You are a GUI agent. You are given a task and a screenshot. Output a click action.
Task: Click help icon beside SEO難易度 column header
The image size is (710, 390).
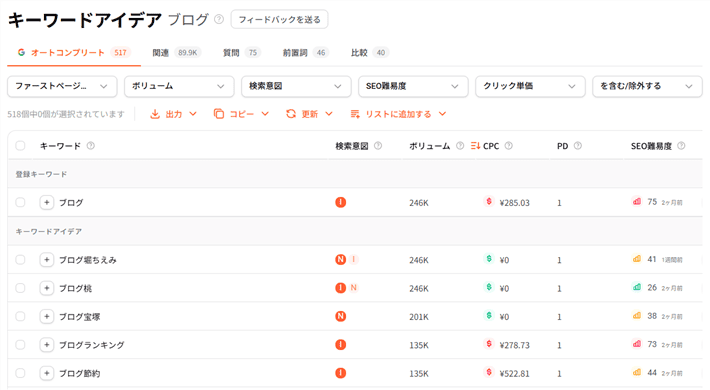tap(681, 146)
